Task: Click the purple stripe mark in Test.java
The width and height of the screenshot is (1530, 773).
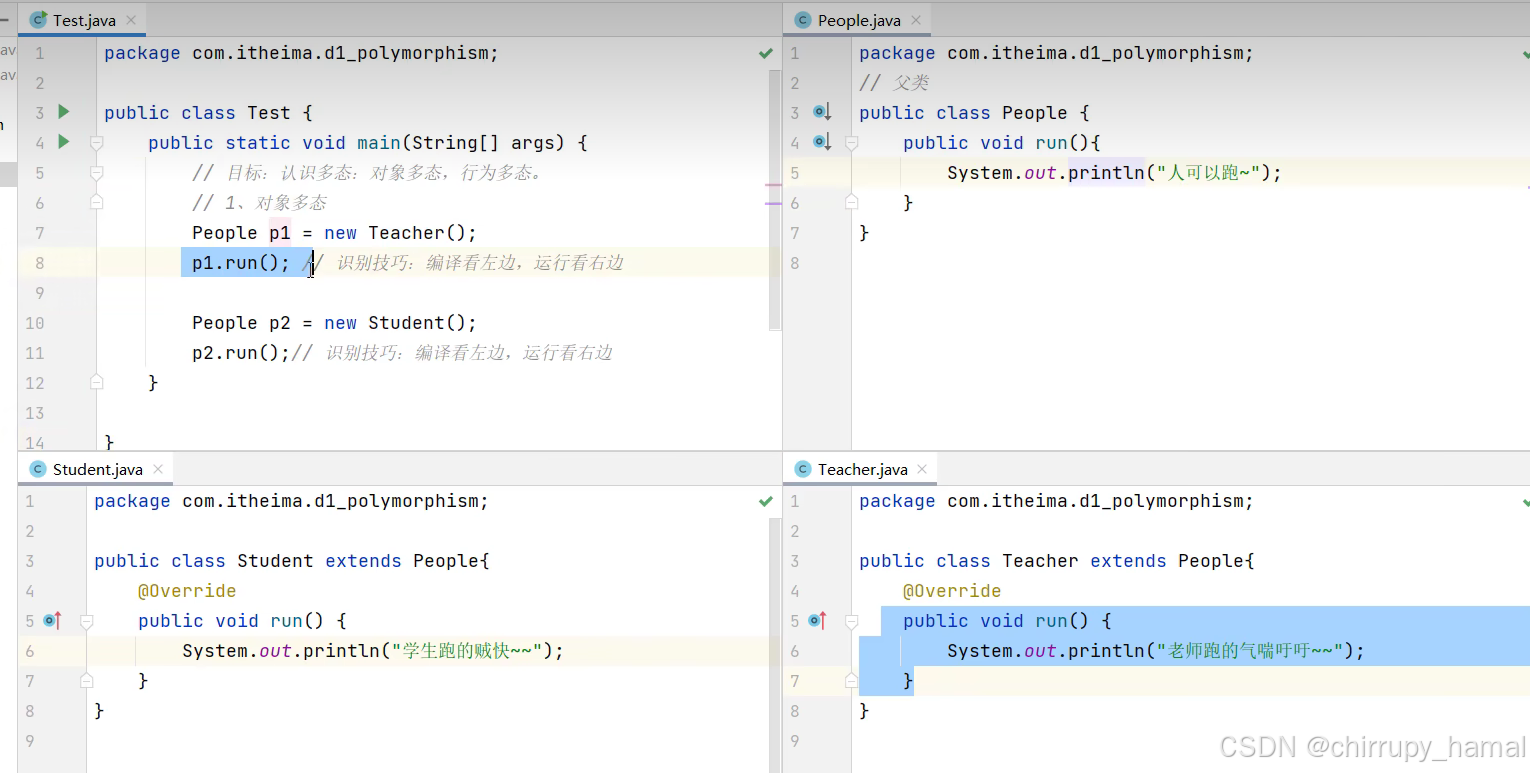Action: coord(773,203)
